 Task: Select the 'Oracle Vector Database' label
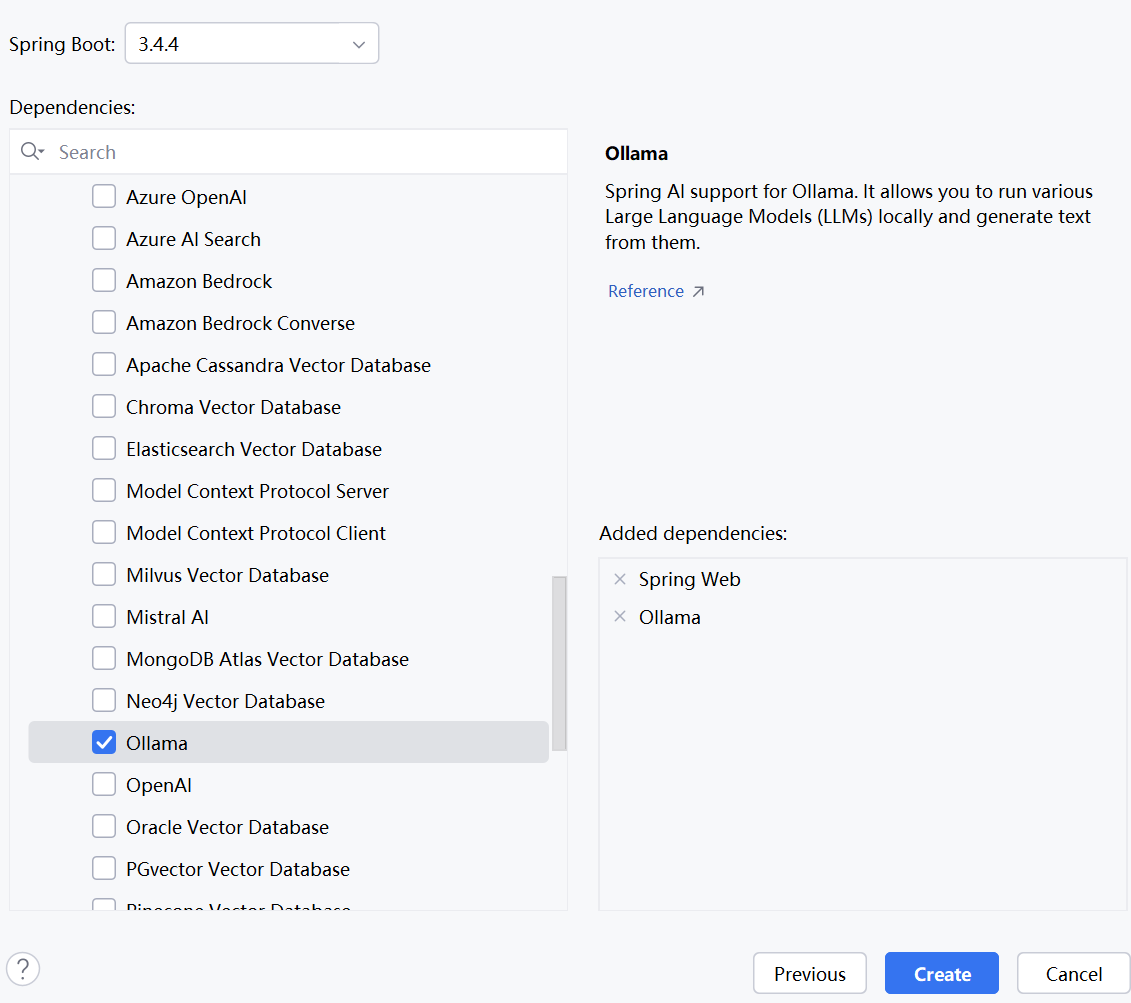[227, 827]
